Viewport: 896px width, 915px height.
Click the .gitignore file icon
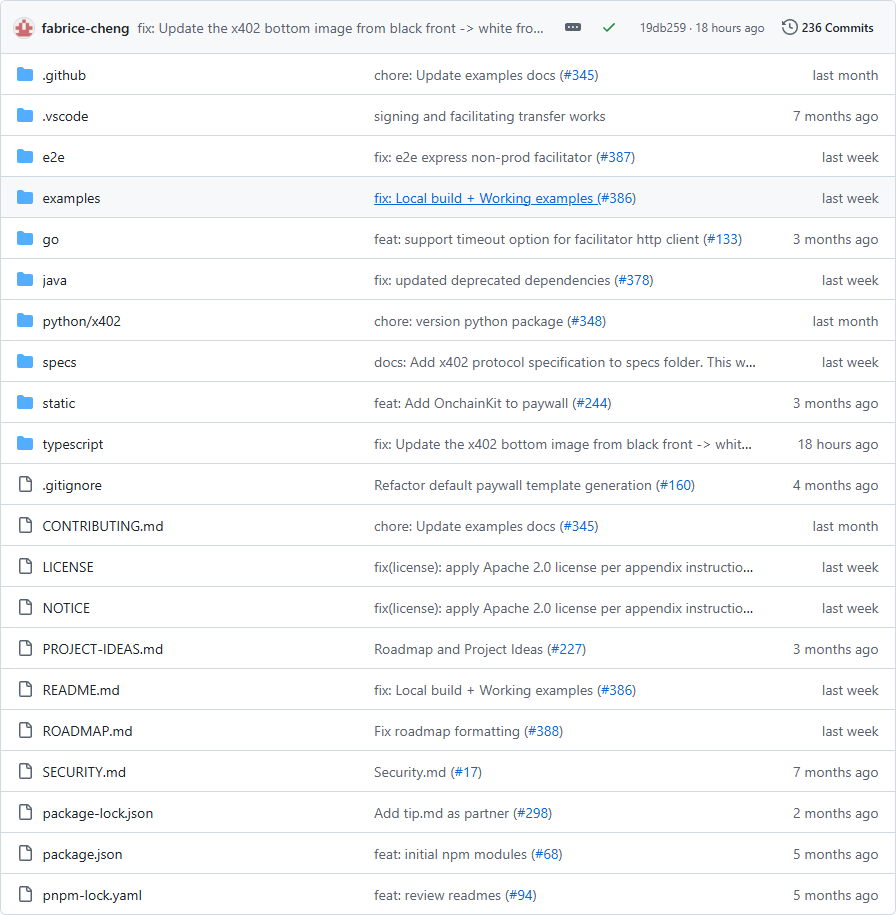[x=25, y=485]
